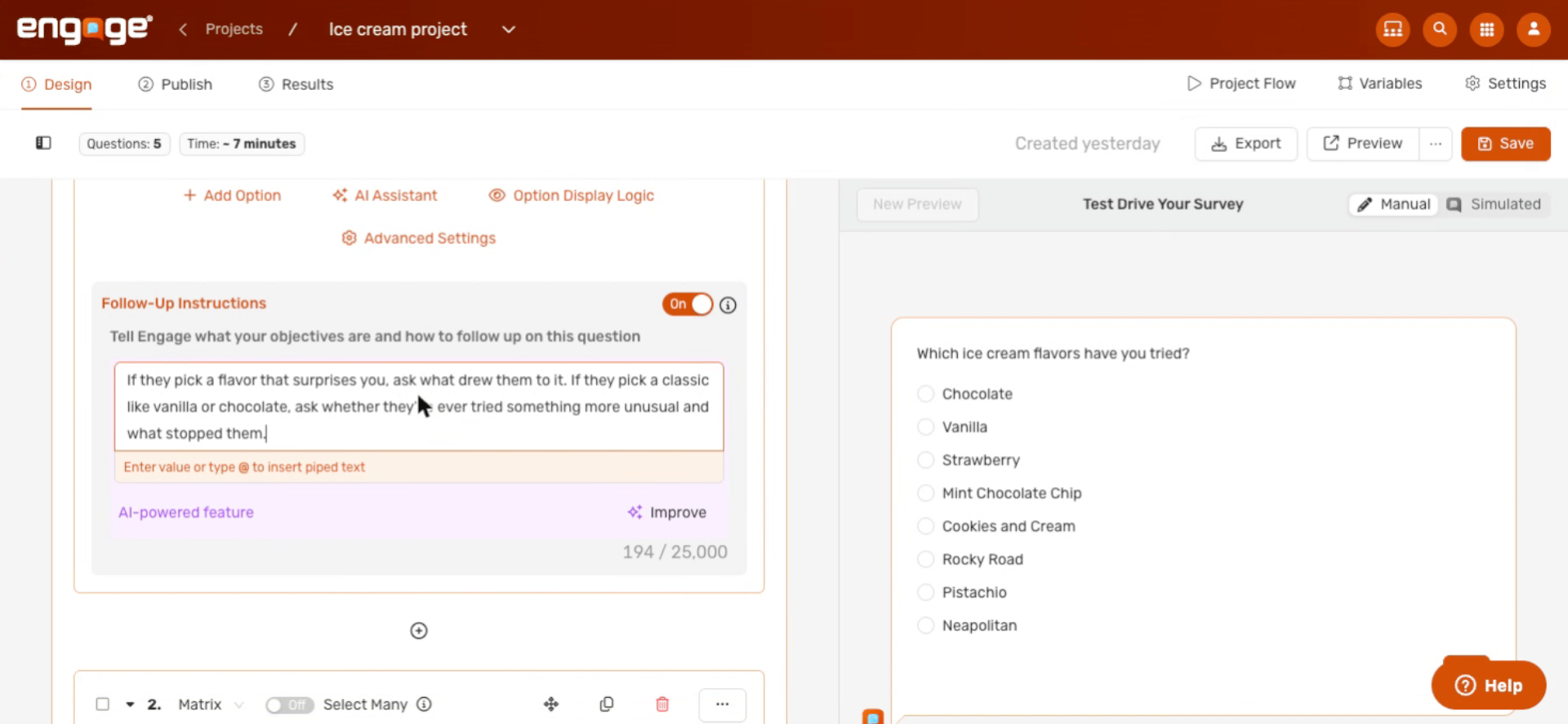Click the Preview button

click(x=1363, y=144)
